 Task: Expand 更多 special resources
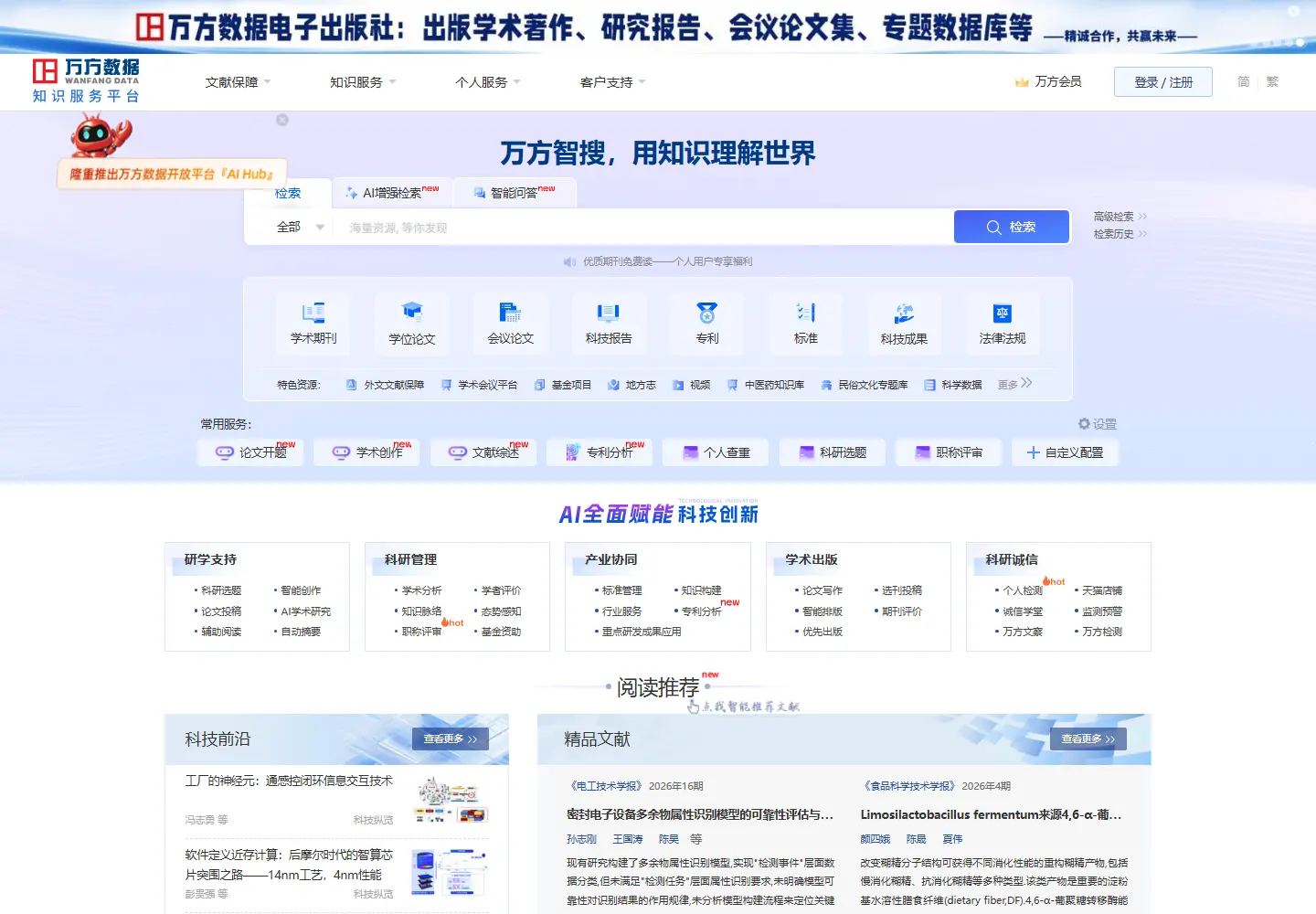[x=1014, y=384]
